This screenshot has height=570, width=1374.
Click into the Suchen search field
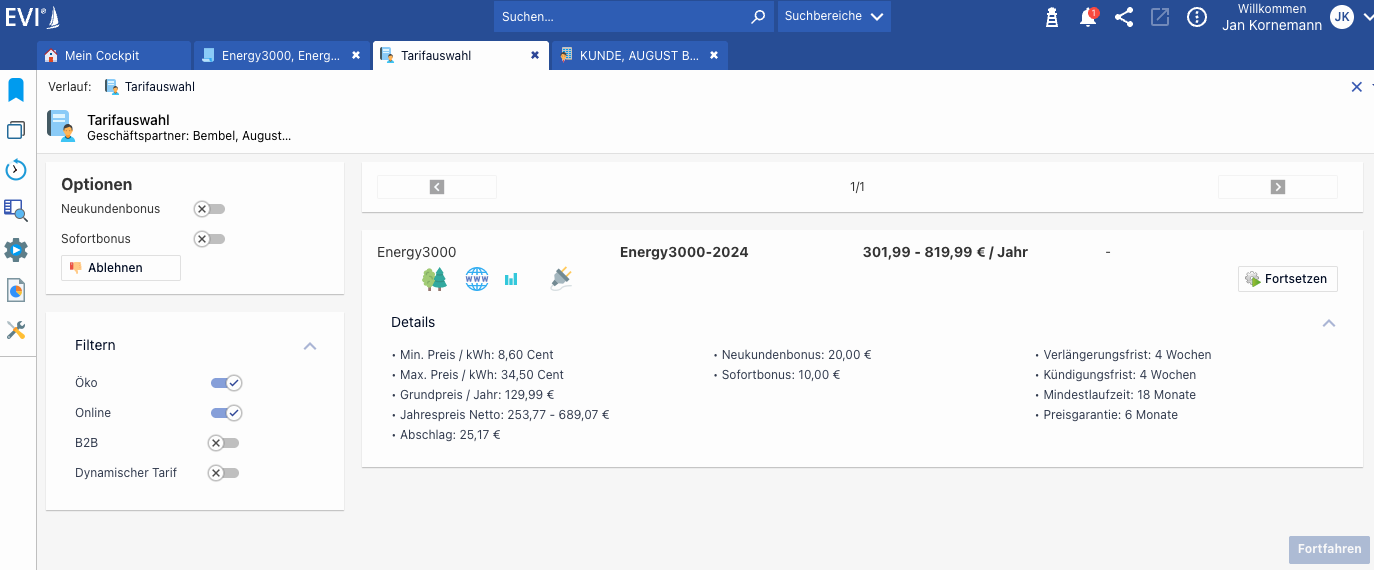[x=620, y=17]
